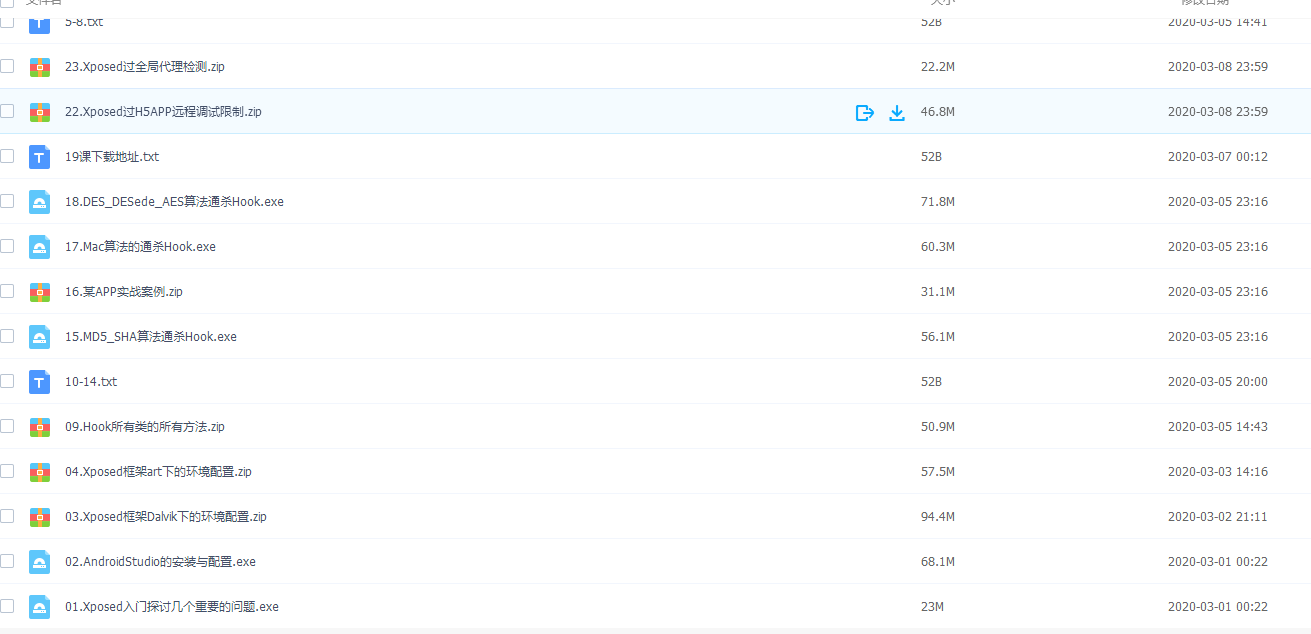Tick the checkbox for 01.Xposed入门探讨几个重要的问题.exe

[x=7, y=606]
